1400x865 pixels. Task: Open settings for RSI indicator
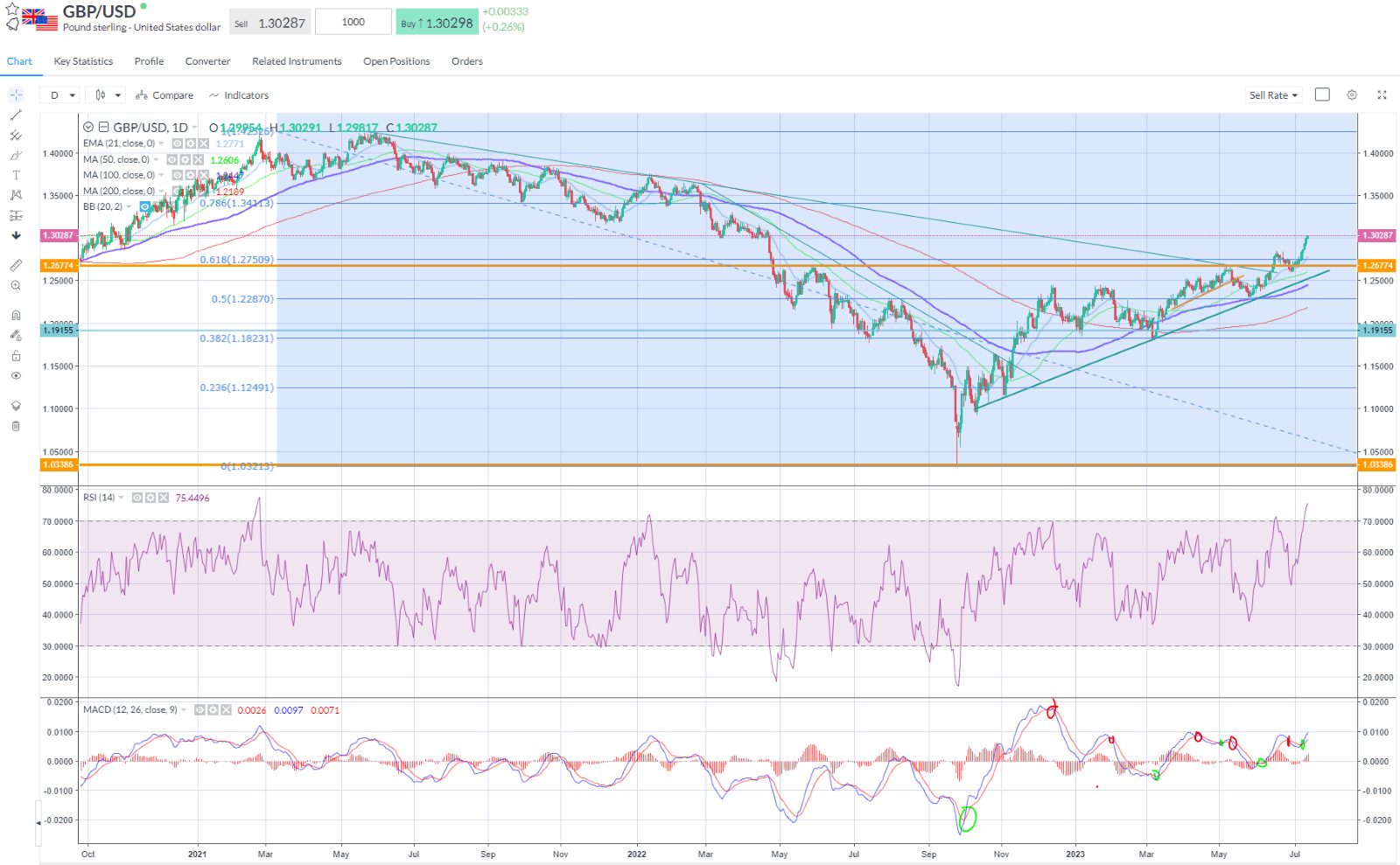150,498
